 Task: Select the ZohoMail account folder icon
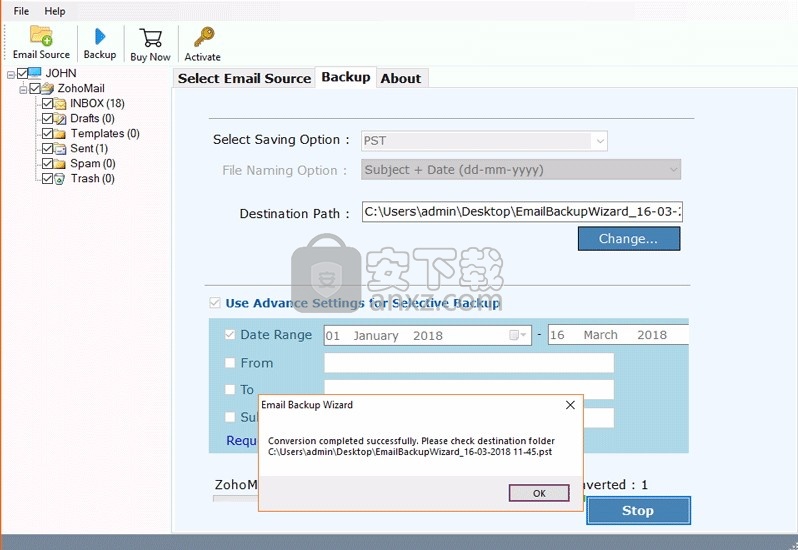47,89
